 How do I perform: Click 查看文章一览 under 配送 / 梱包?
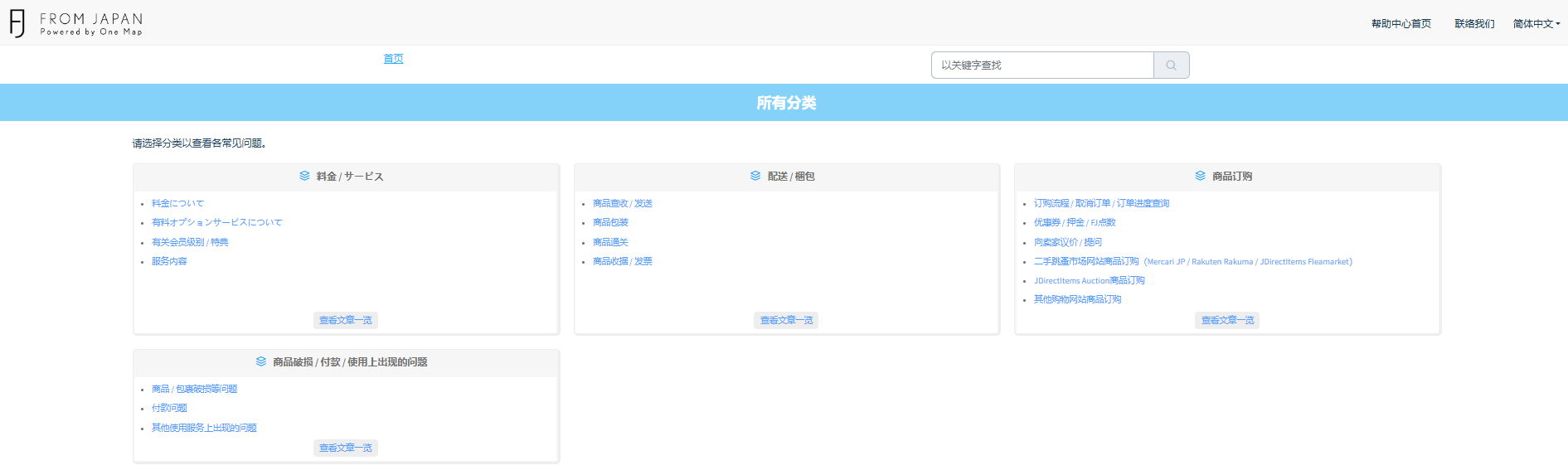tap(786, 320)
